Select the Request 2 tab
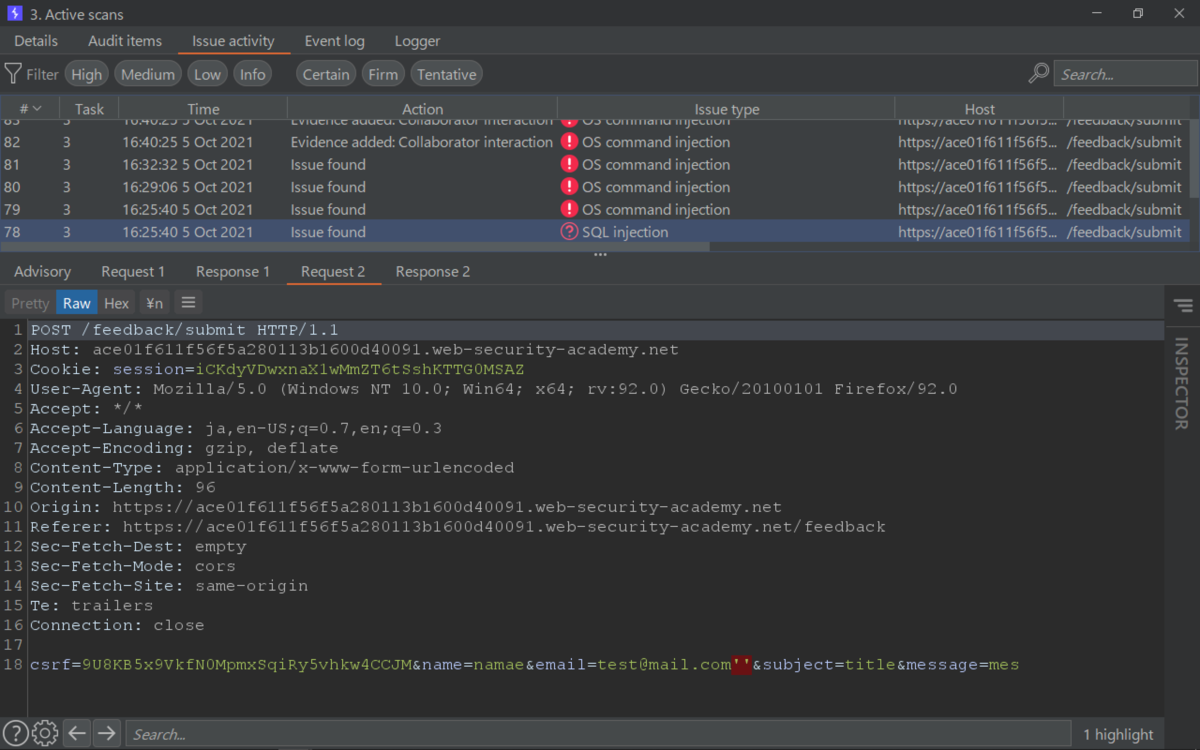 pos(333,271)
